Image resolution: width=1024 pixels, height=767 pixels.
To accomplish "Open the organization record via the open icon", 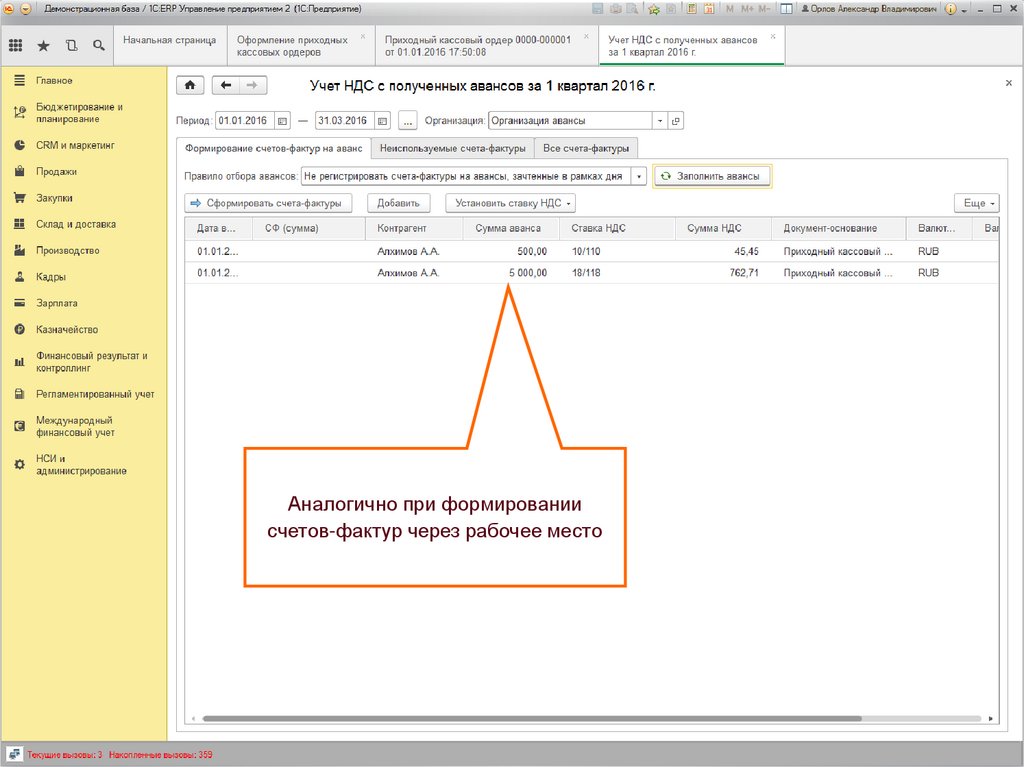I will coord(675,121).
